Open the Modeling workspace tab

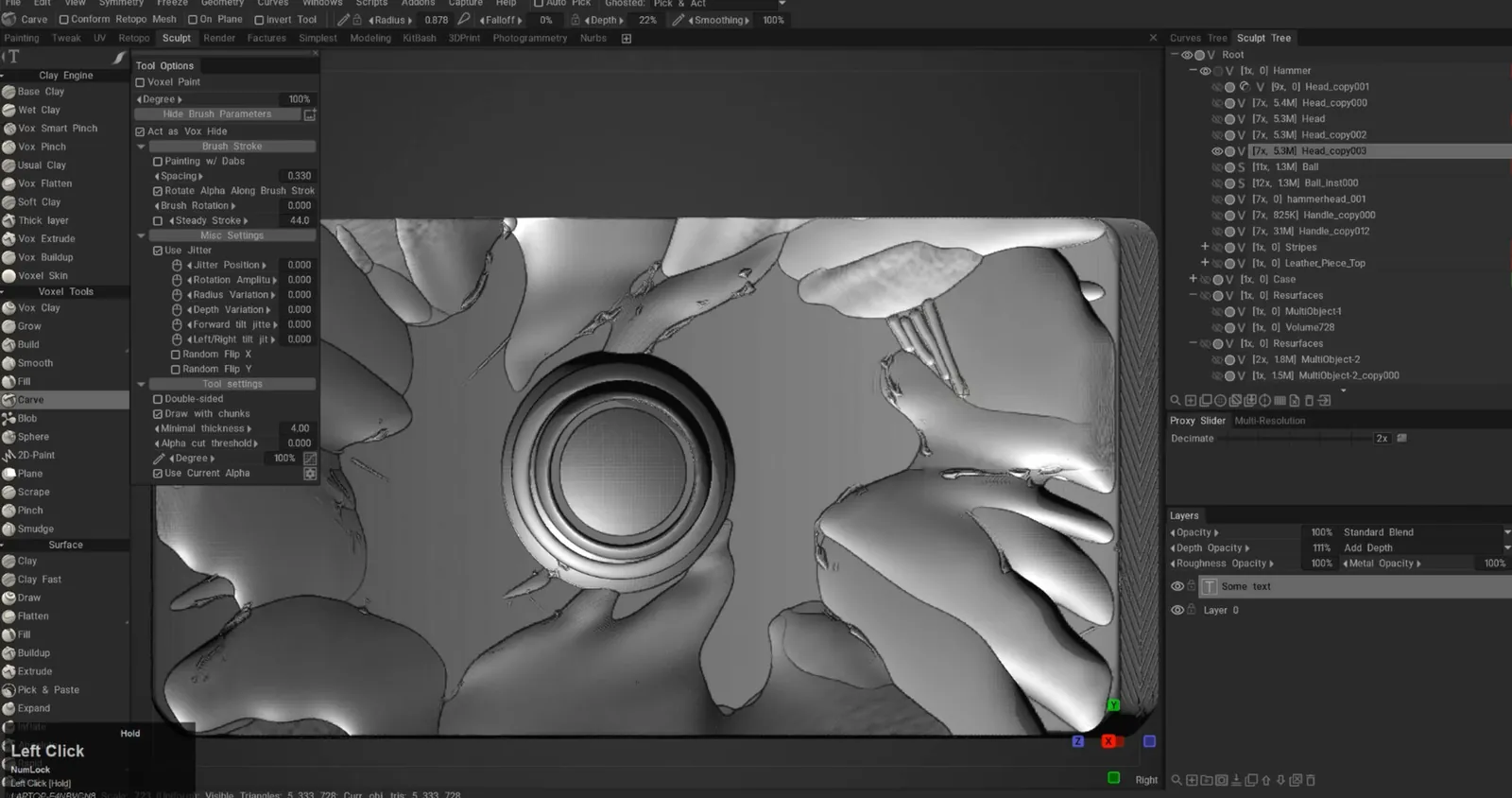point(370,38)
